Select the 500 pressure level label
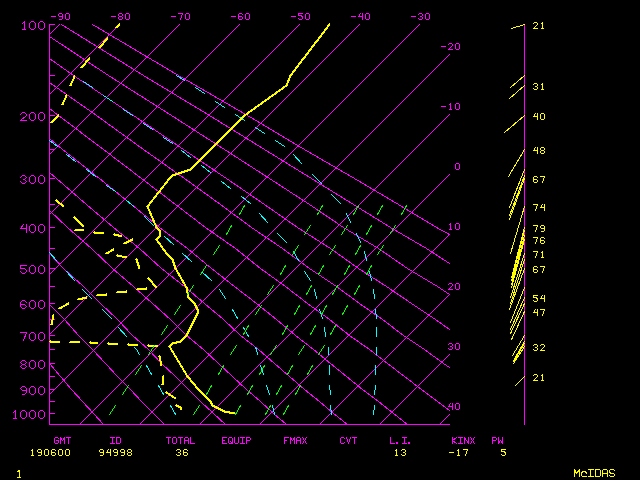Image resolution: width=640 pixels, height=480 pixels. point(34,269)
